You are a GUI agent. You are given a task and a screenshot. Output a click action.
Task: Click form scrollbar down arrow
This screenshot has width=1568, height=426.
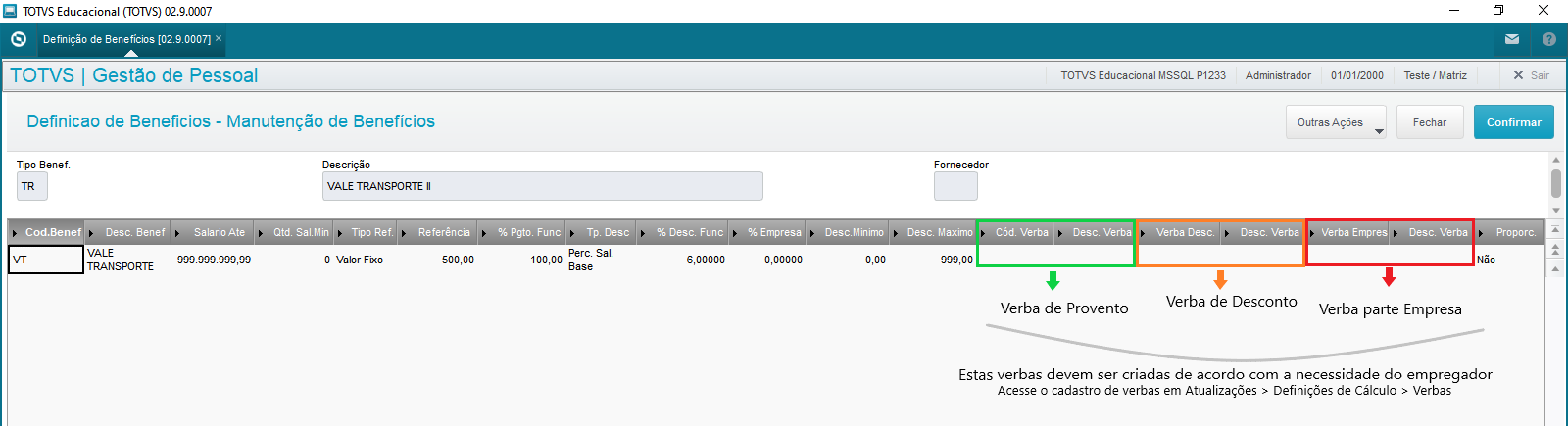(1556, 211)
